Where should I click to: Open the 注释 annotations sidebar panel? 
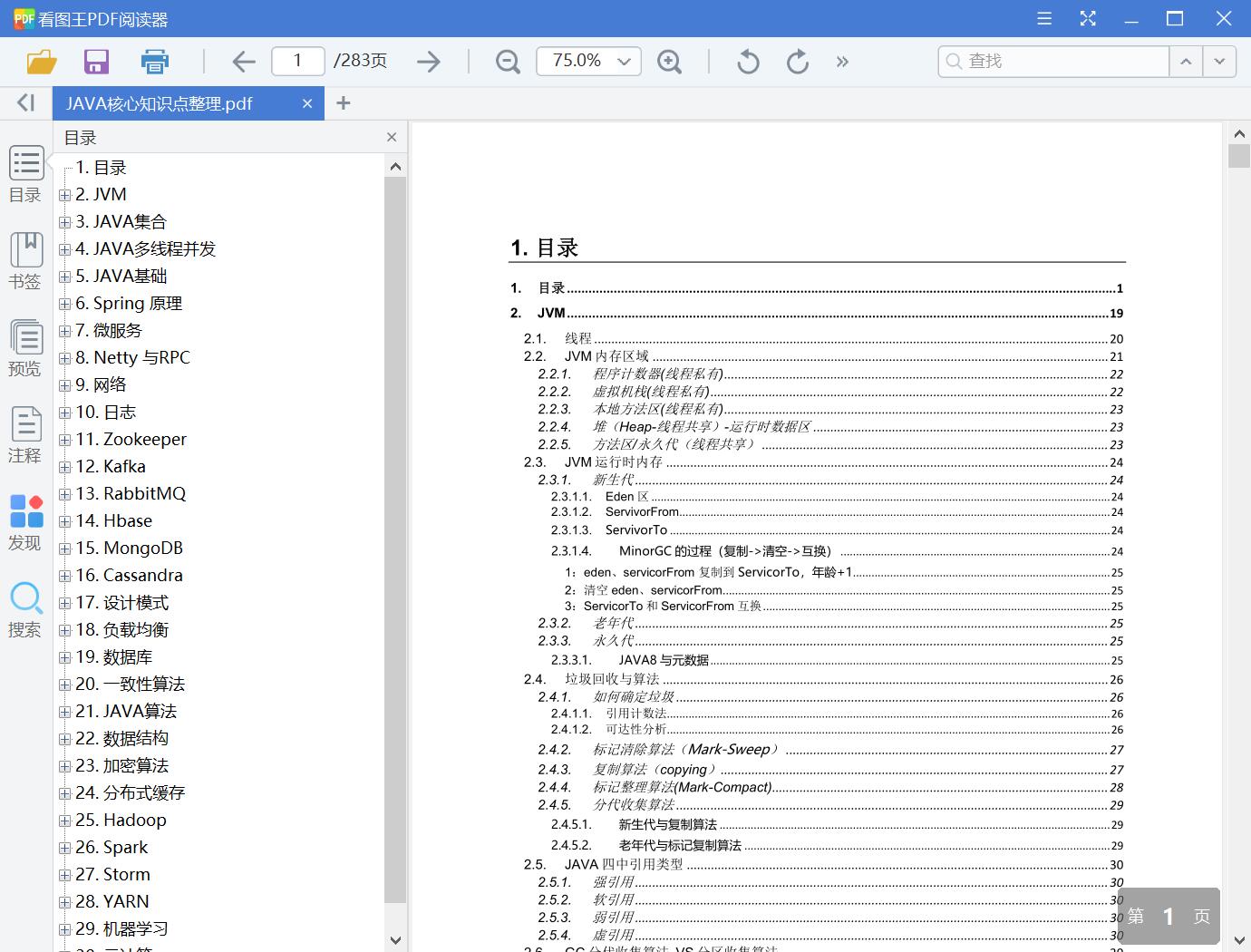[25, 435]
